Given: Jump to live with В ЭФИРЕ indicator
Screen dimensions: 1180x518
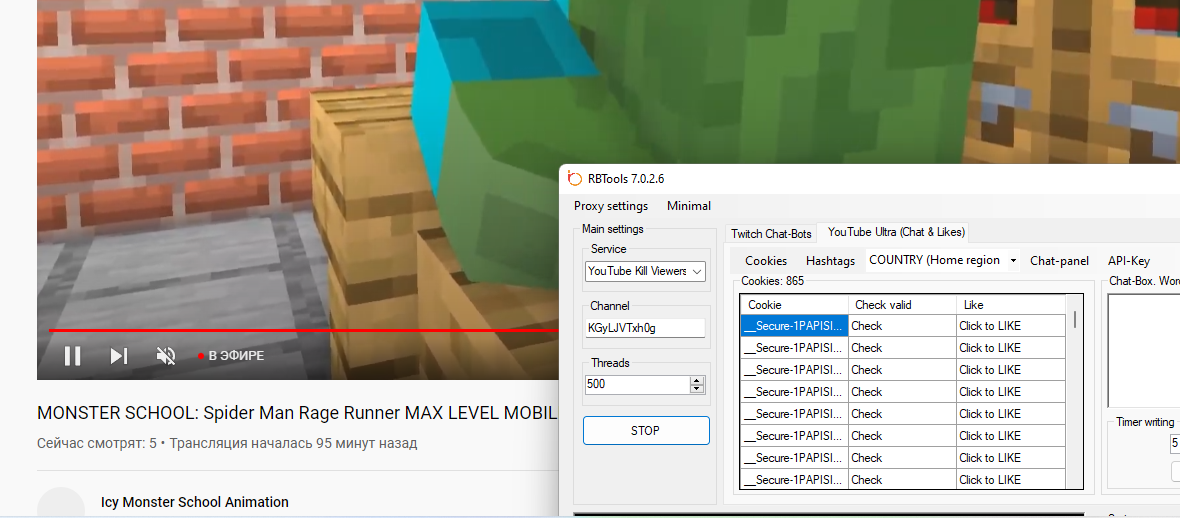Looking at the screenshot, I should click(x=231, y=356).
